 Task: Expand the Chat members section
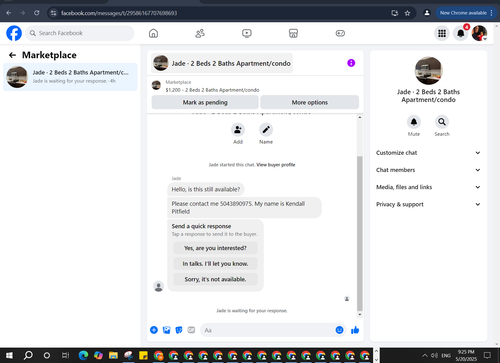click(428, 170)
